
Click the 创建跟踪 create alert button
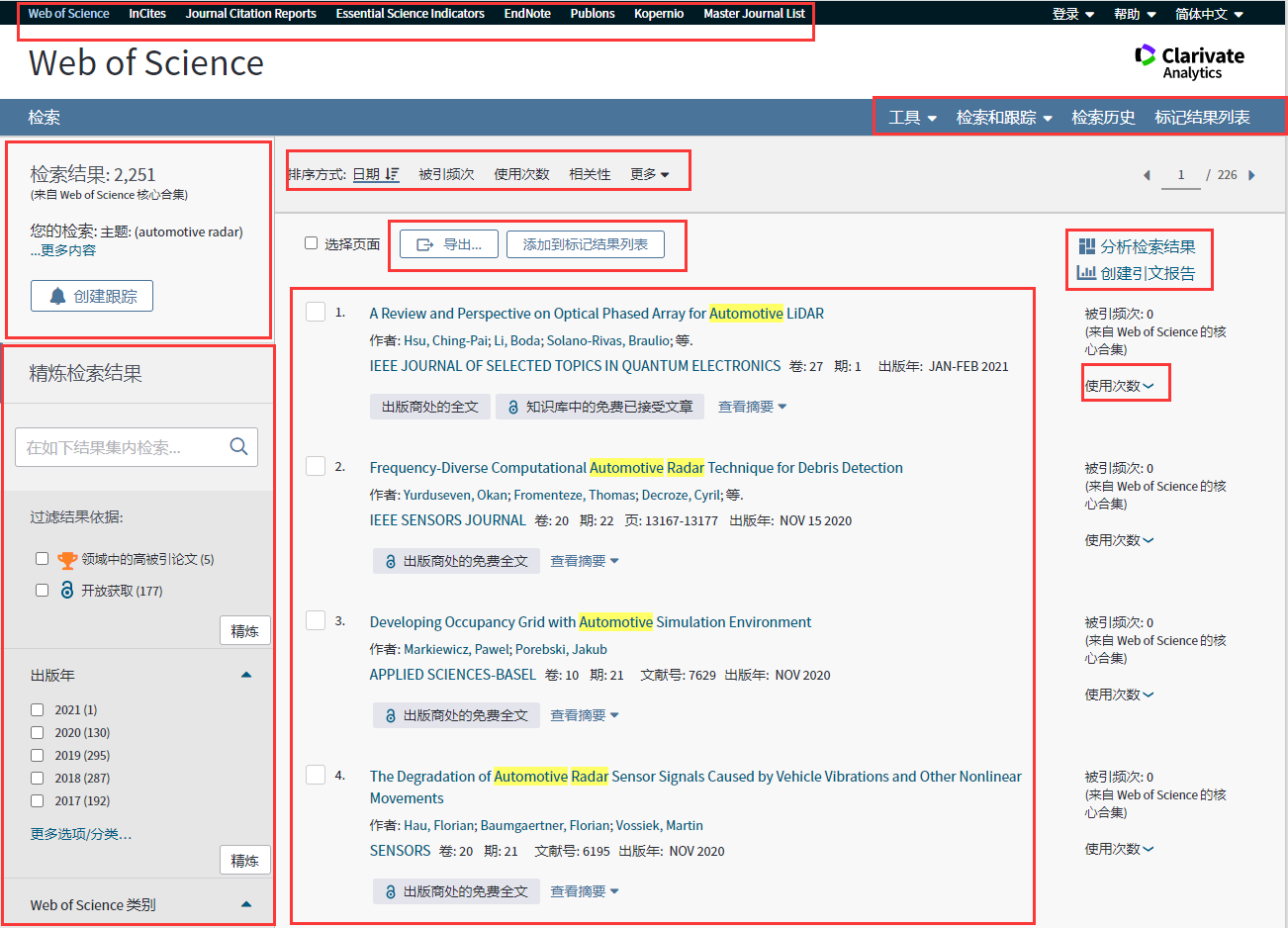click(x=92, y=296)
